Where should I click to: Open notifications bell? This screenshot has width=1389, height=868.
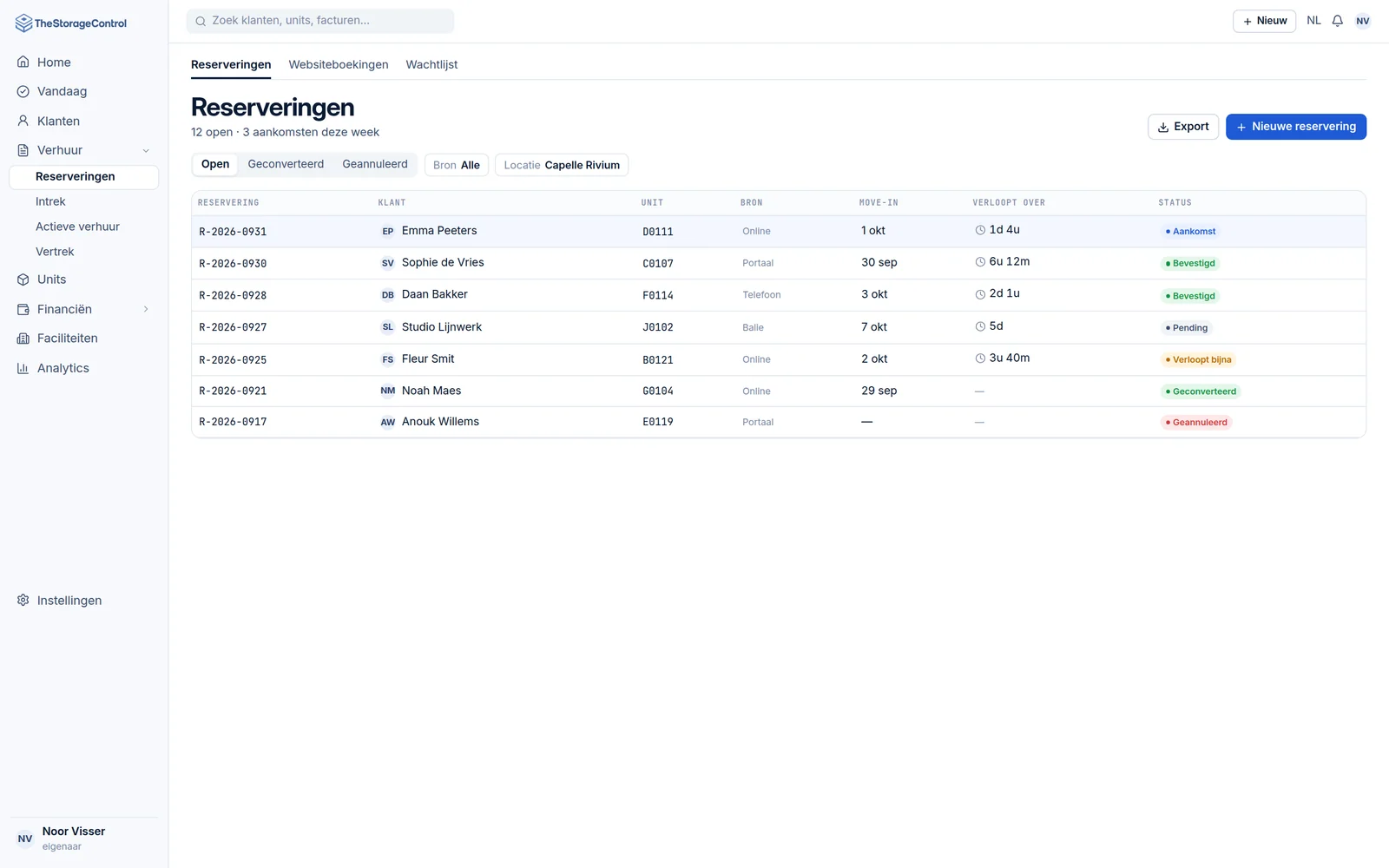pos(1338,21)
